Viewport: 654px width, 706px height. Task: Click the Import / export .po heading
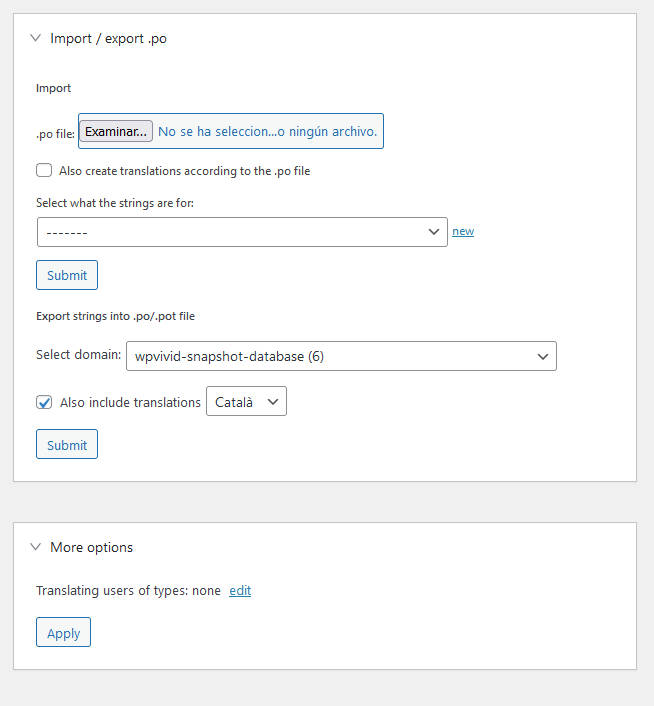tap(108, 39)
